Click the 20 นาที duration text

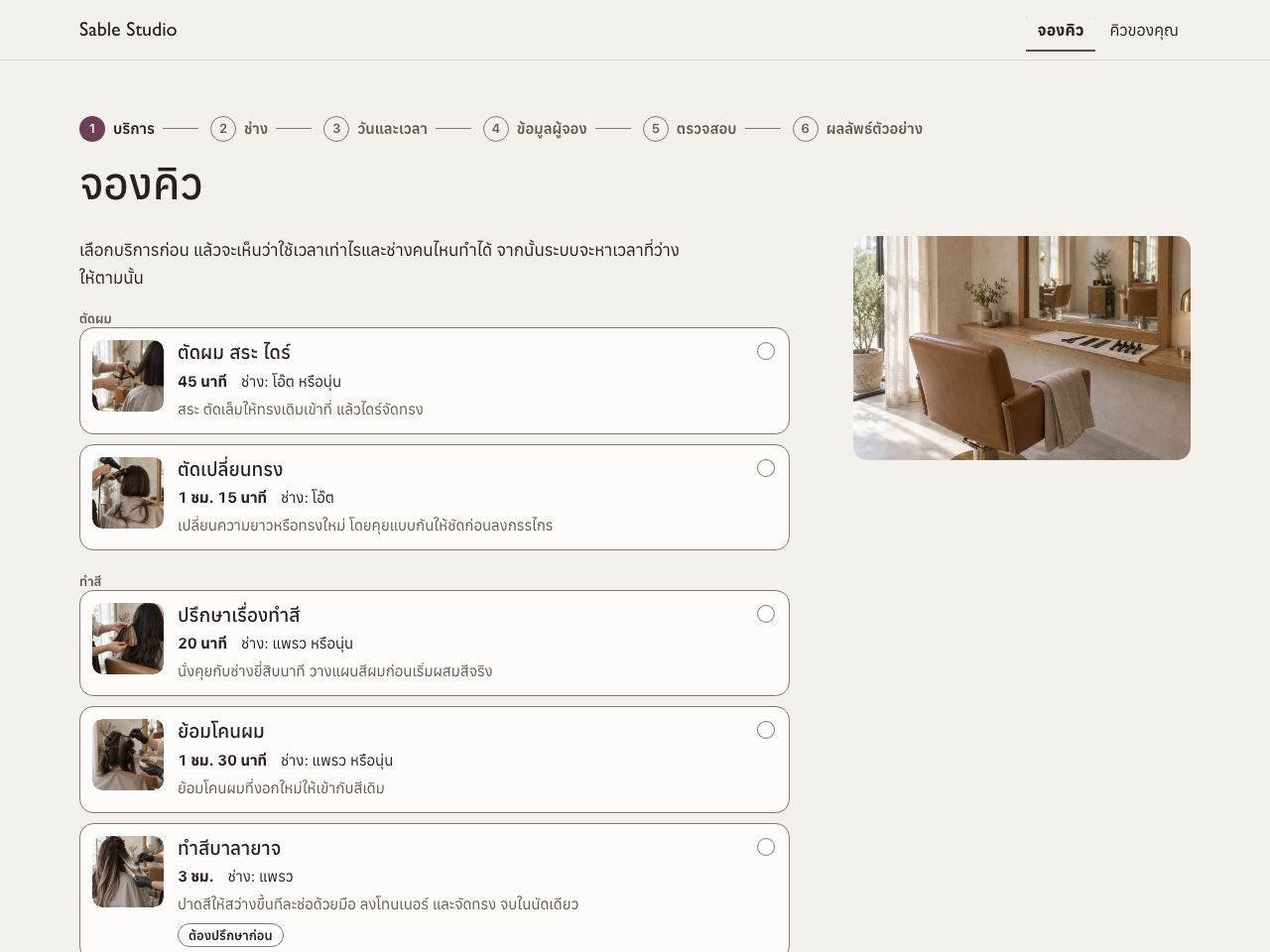pyautogui.click(x=202, y=644)
